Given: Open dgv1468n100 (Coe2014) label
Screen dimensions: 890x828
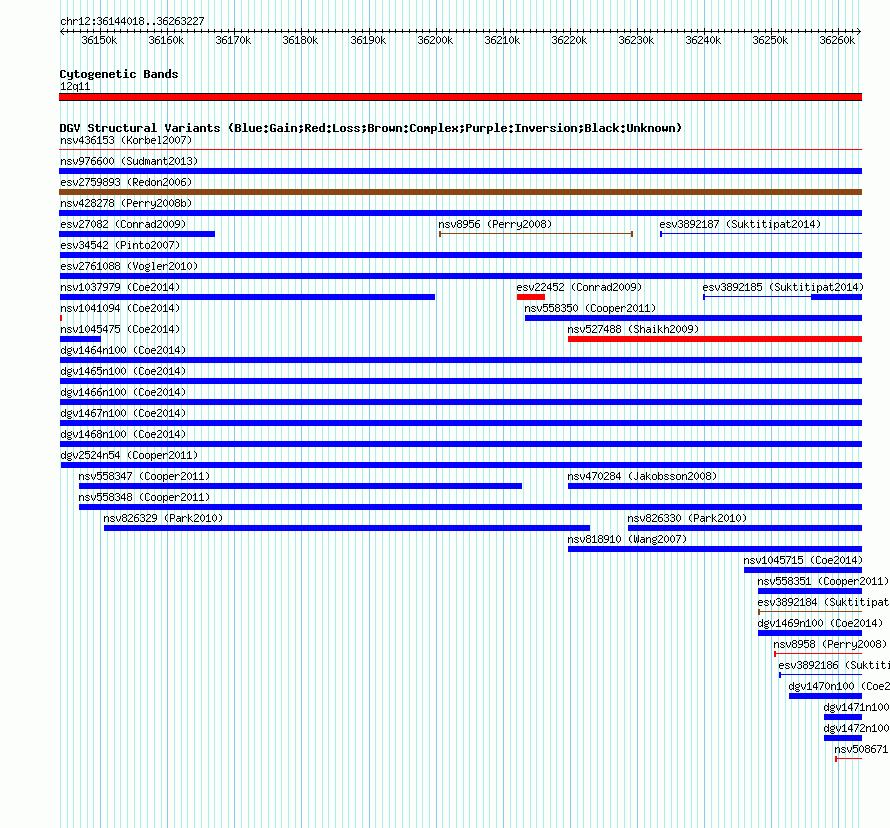Looking at the screenshot, I should 123,434.
